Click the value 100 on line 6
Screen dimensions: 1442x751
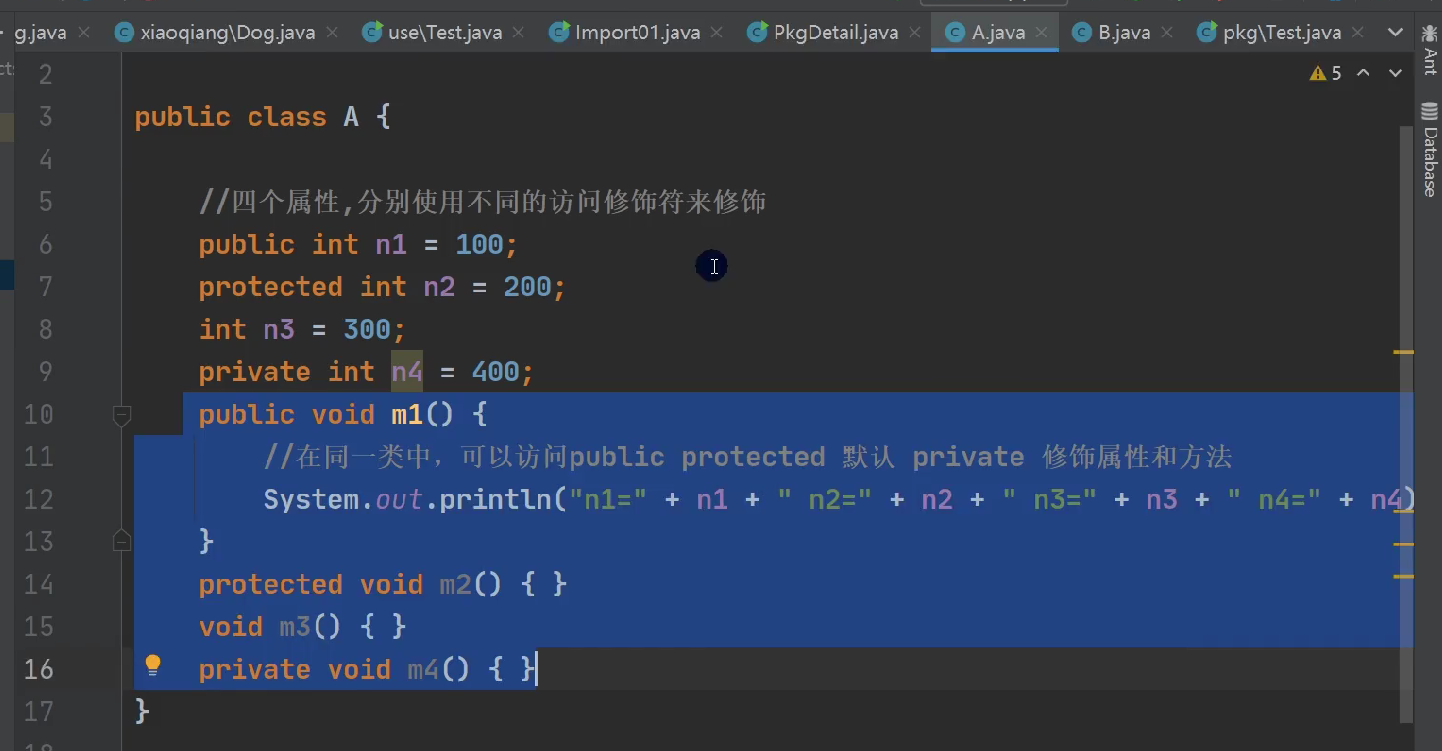pos(480,244)
